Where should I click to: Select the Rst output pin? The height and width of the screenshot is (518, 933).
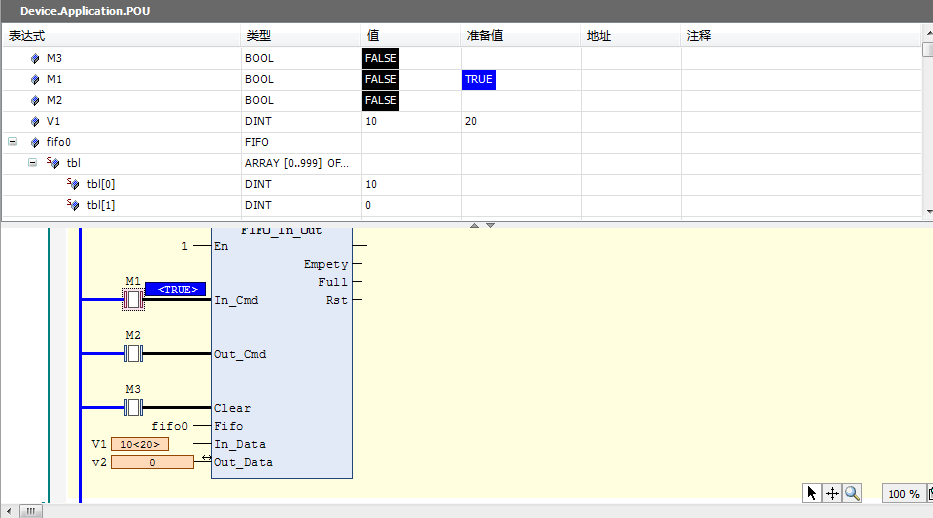coord(337,300)
